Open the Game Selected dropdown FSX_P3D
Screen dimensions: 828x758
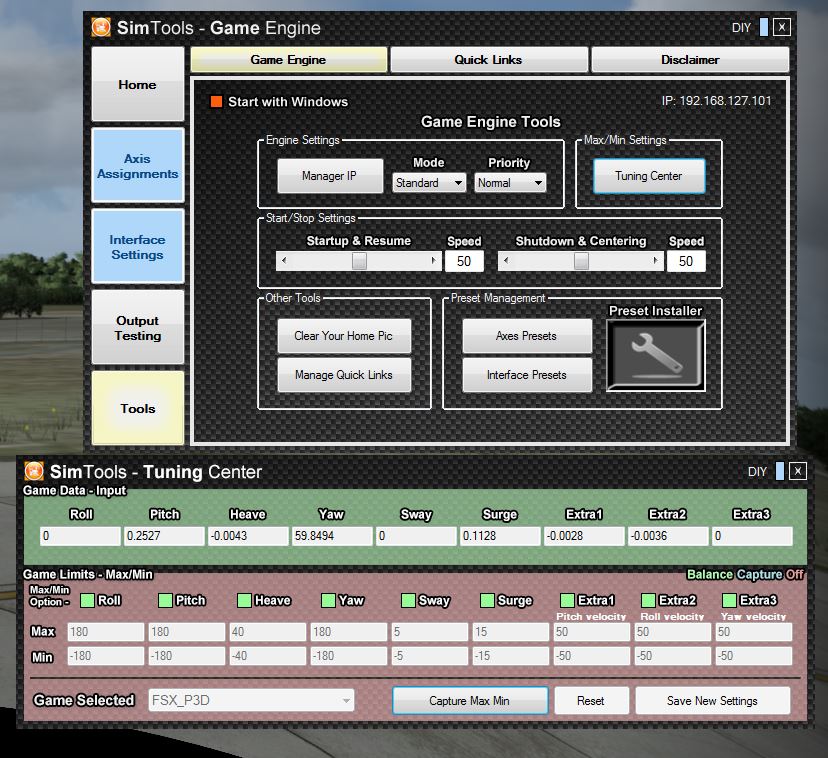pos(251,700)
